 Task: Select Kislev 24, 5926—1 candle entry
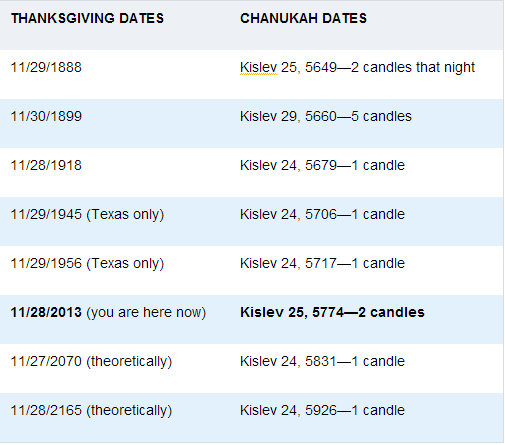click(322, 410)
